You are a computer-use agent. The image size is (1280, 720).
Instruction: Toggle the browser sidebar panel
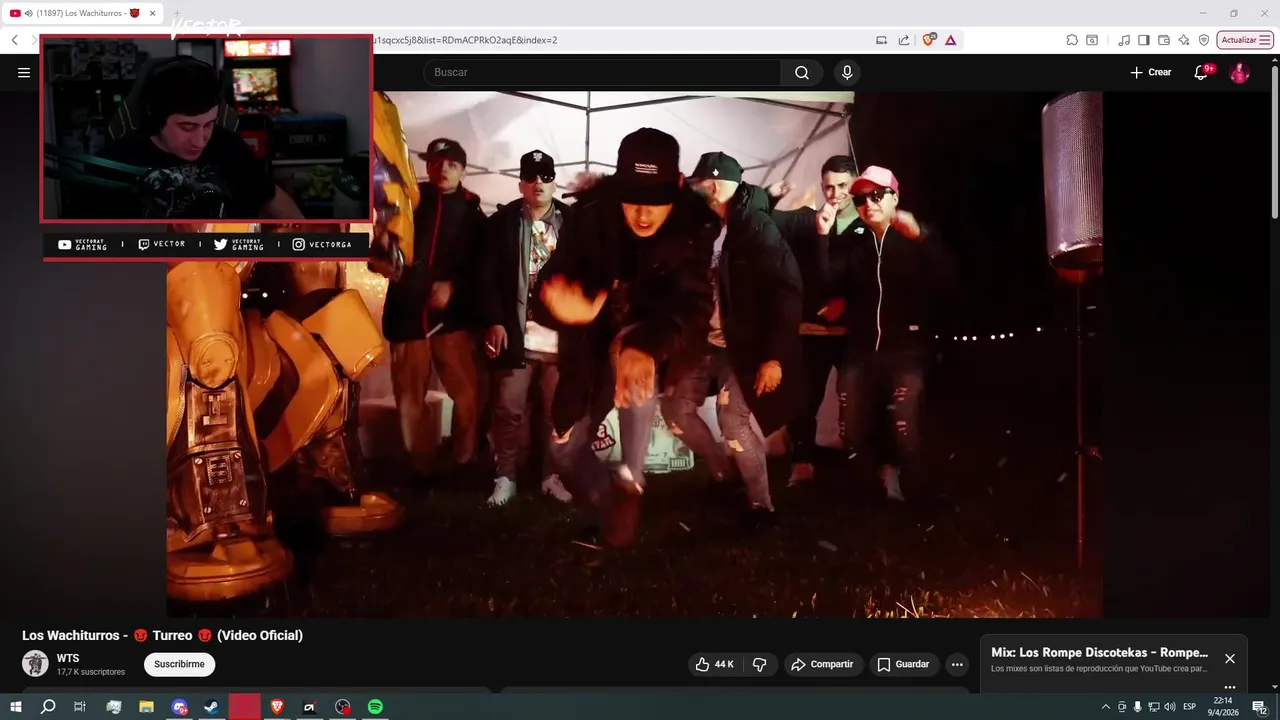coord(1144,40)
